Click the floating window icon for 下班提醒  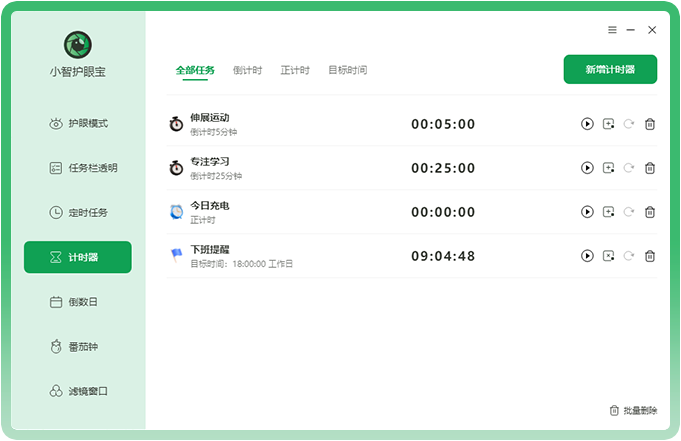pyautogui.click(x=608, y=256)
